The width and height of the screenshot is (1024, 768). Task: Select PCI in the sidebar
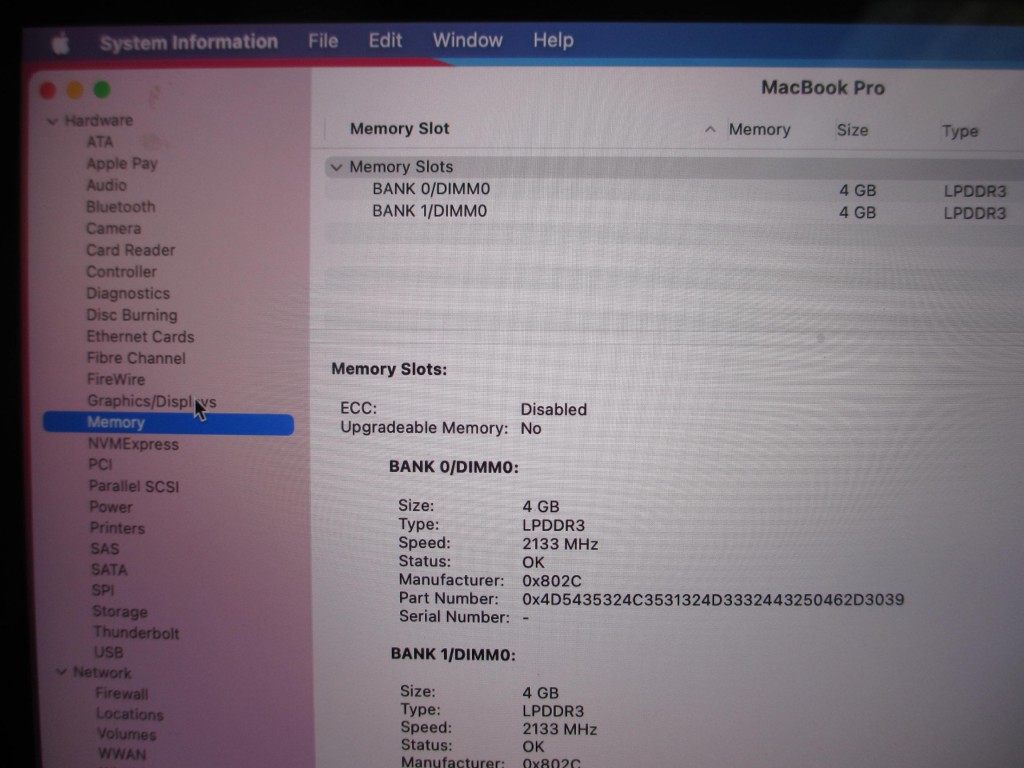pos(101,464)
